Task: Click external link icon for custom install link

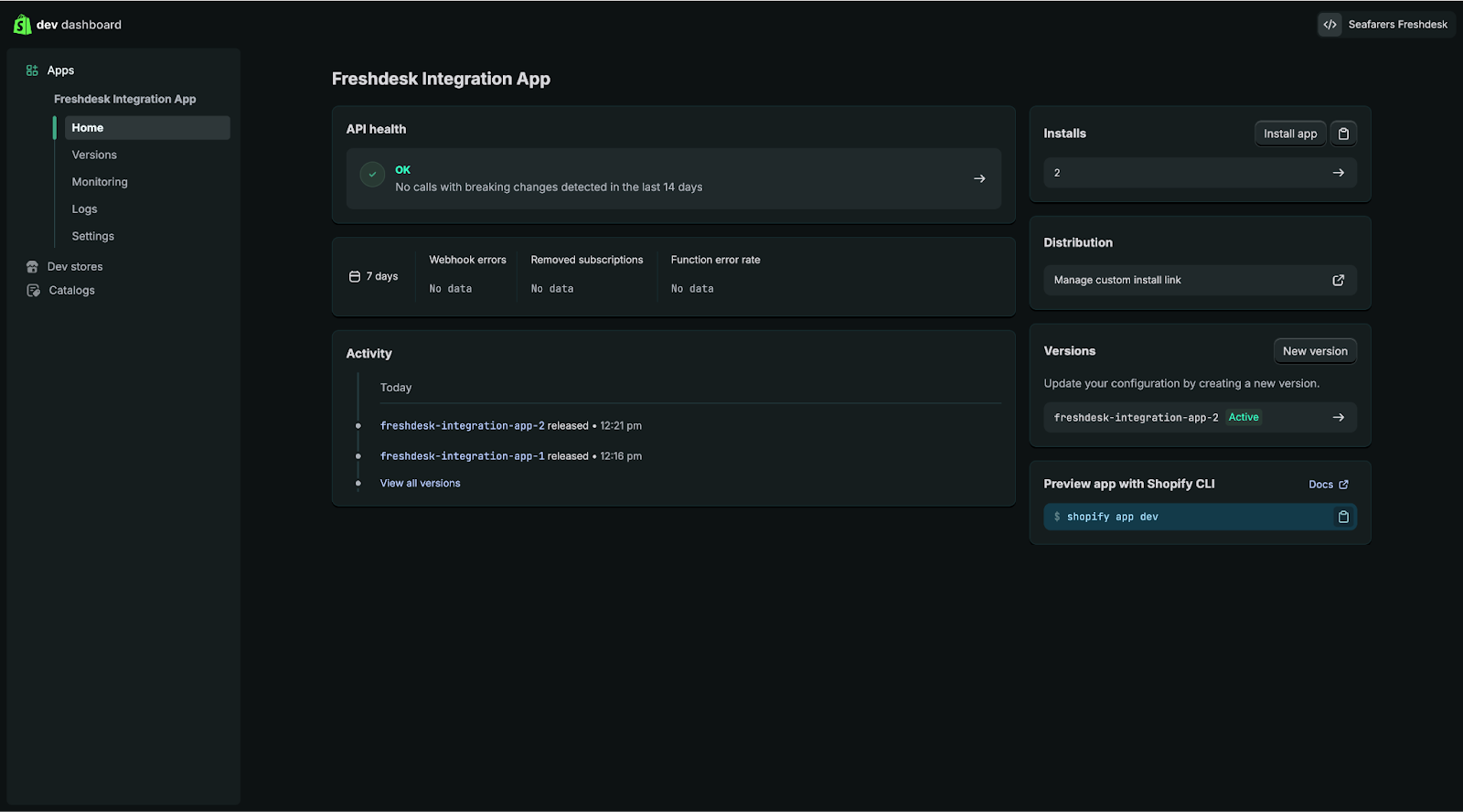Action: point(1338,281)
